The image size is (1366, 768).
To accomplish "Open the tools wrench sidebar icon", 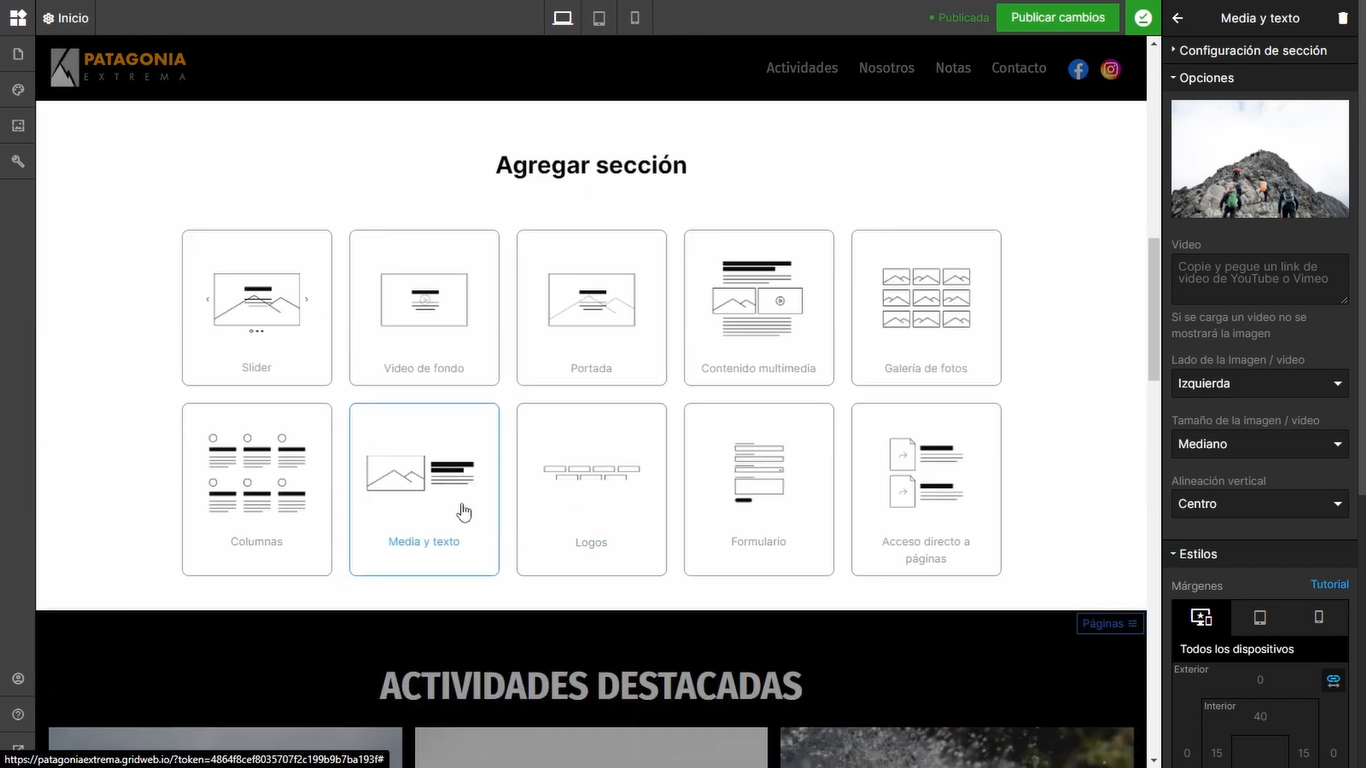I will pyautogui.click(x=18, y=161).
